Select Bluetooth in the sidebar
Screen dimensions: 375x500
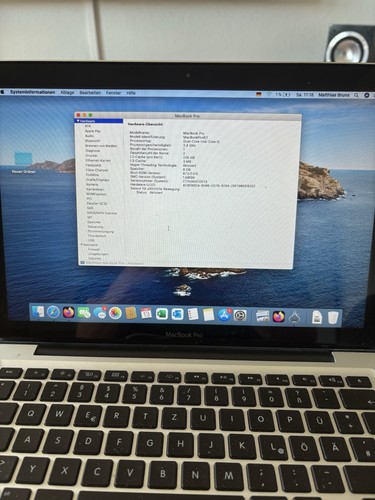tap(92, 141)
